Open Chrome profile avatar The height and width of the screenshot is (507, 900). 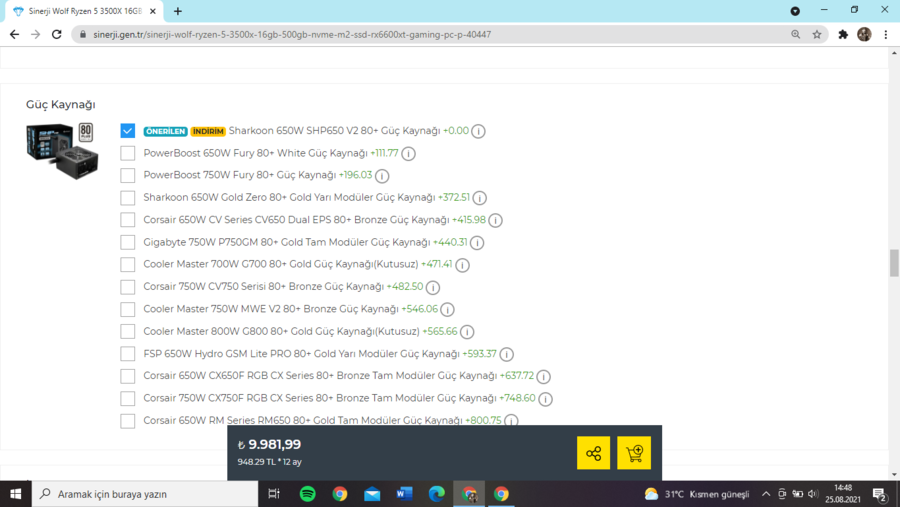(x=864, y=34)
